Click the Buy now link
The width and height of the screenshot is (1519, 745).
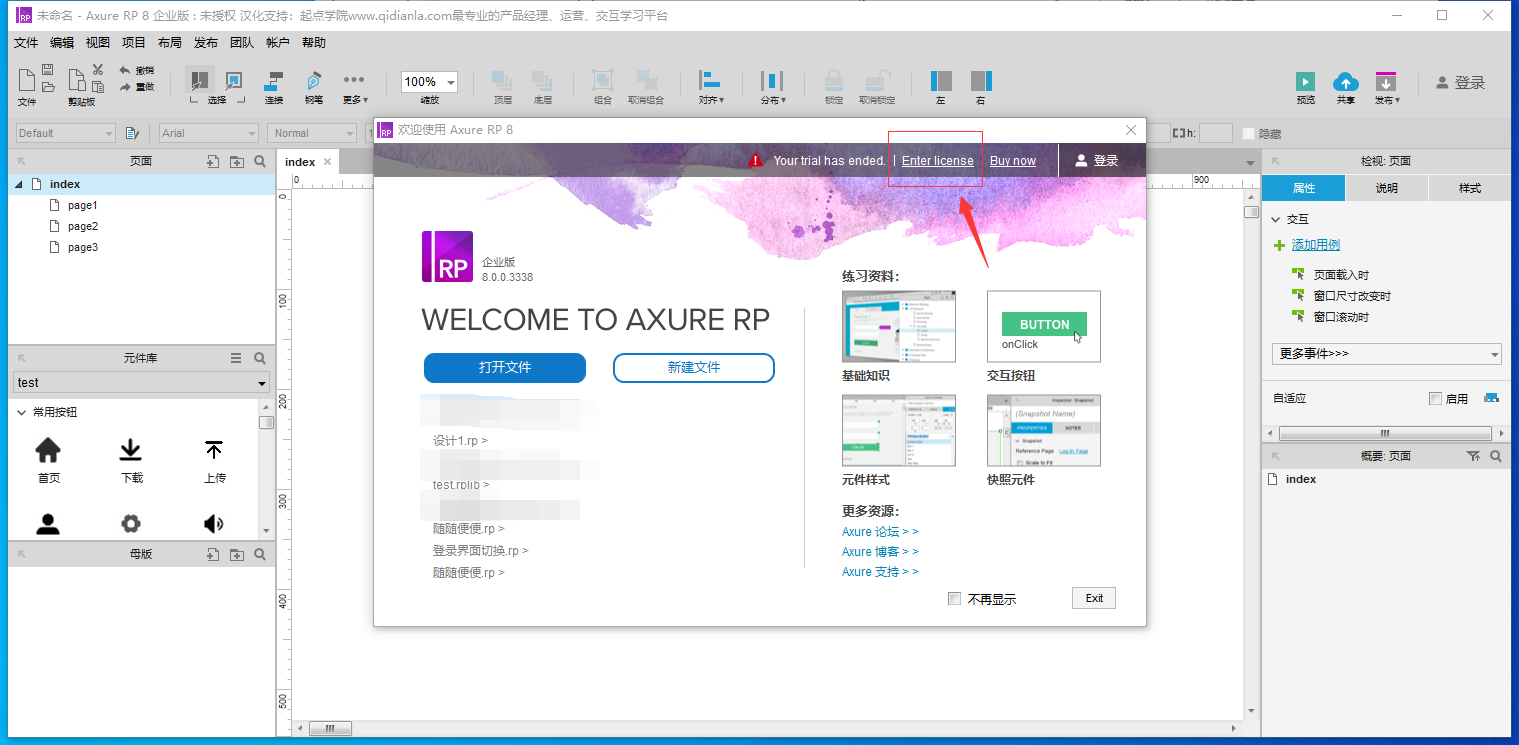(x=1013, y=161)
